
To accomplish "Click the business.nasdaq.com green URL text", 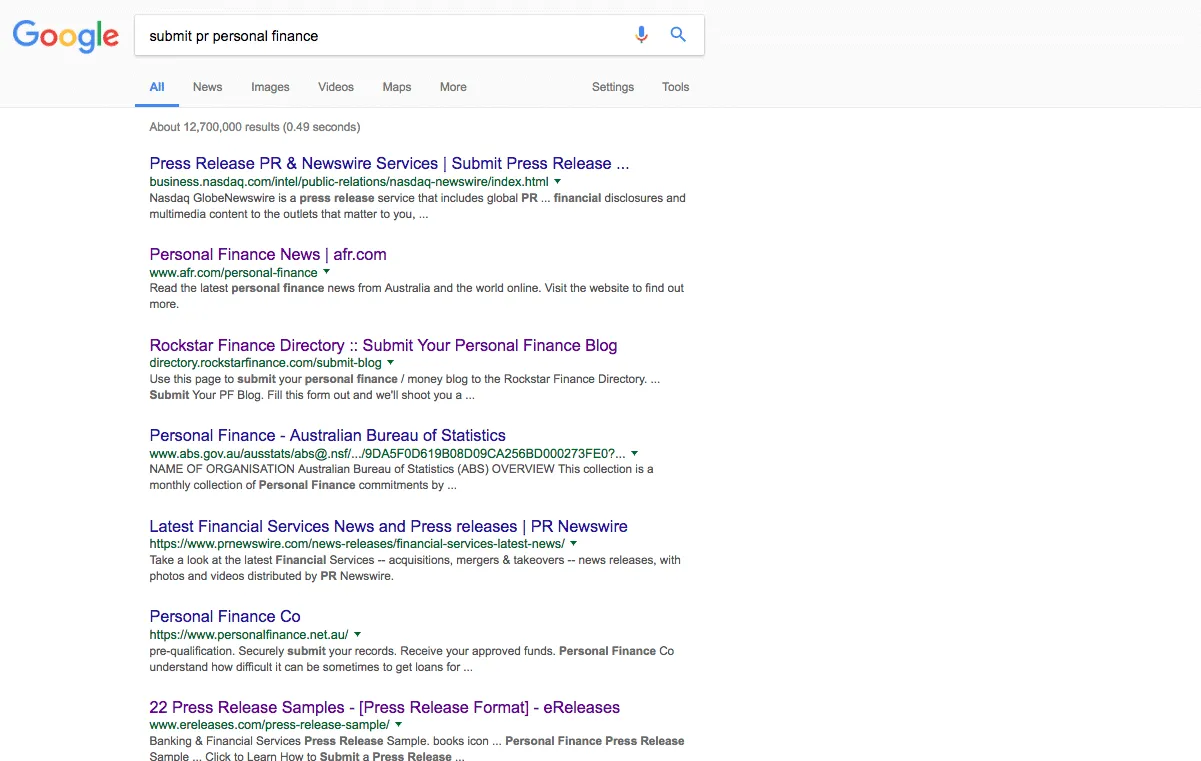I will tap(349, 182).
